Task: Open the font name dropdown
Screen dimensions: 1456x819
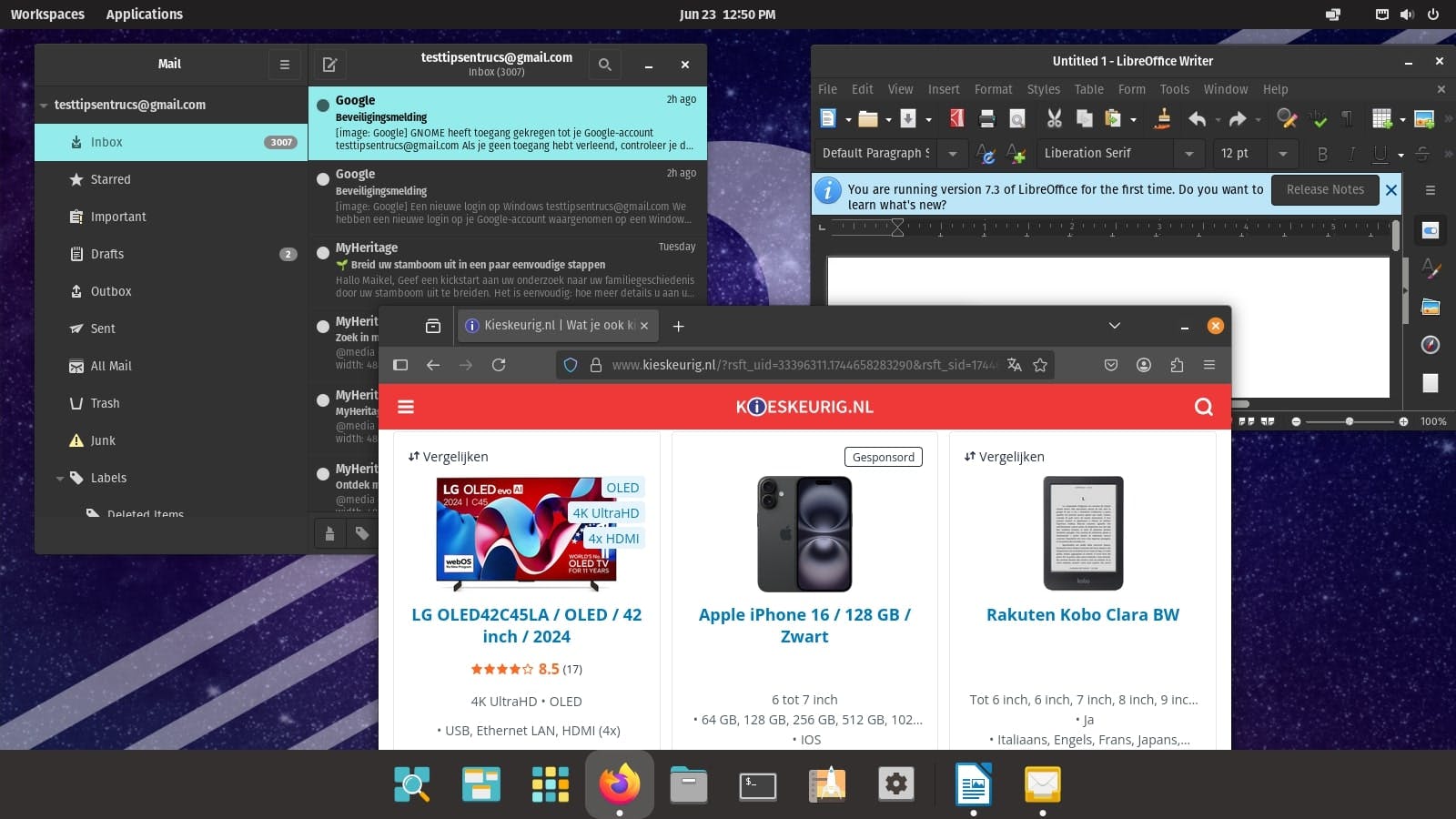Action: click(x=1191, y=153)
